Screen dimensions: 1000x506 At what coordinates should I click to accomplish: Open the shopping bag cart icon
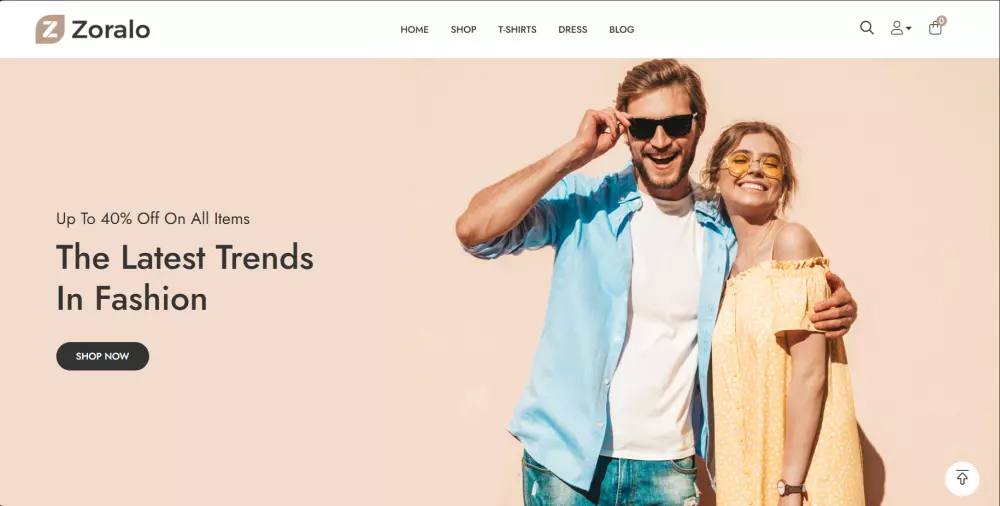(x=935, y=28)
